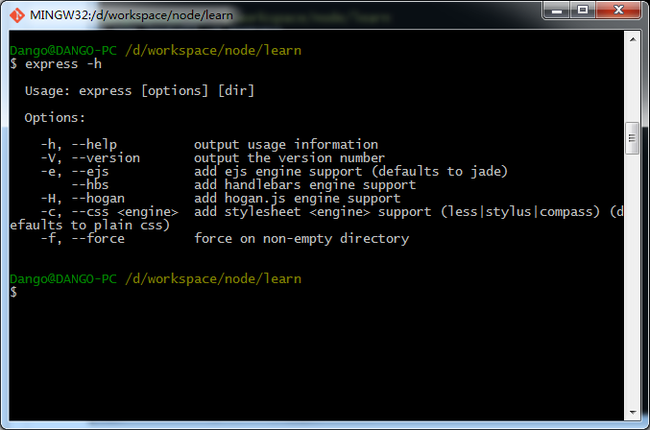Click 'add hogan.js engine support' description
Screen dimensions: 650x430
pos(297,199)
